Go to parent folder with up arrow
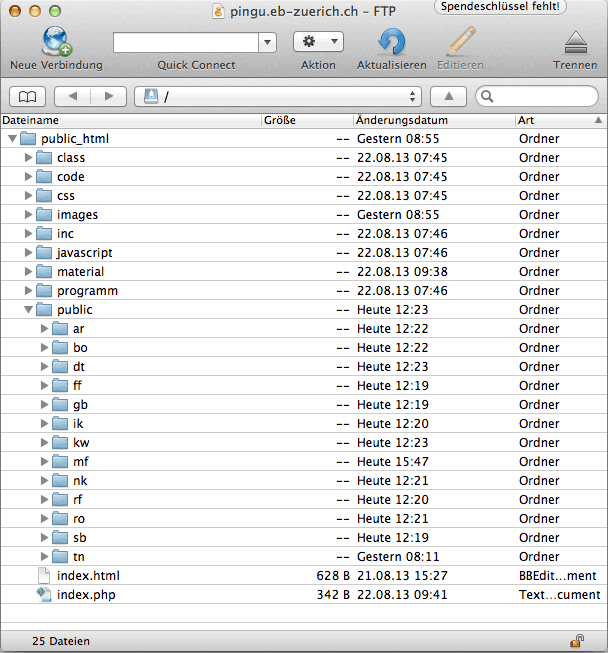 449,97
